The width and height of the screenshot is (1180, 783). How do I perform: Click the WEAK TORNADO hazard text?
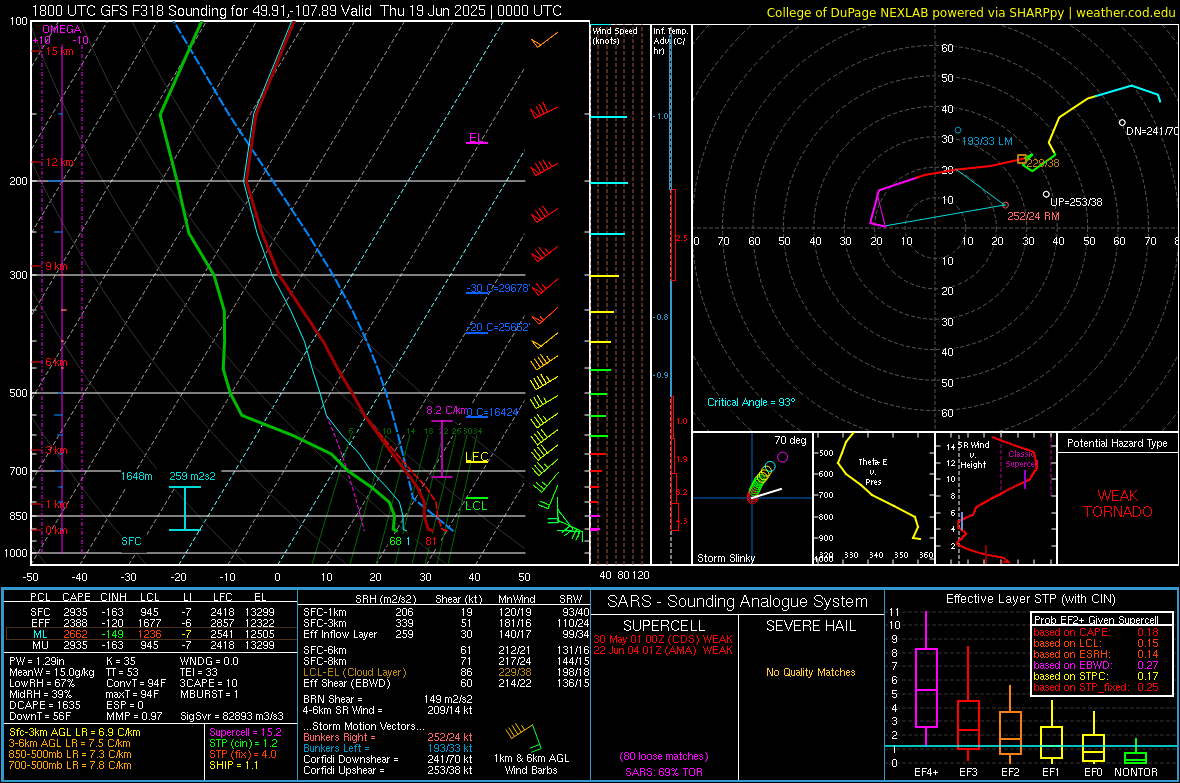tap(1118, 504)
